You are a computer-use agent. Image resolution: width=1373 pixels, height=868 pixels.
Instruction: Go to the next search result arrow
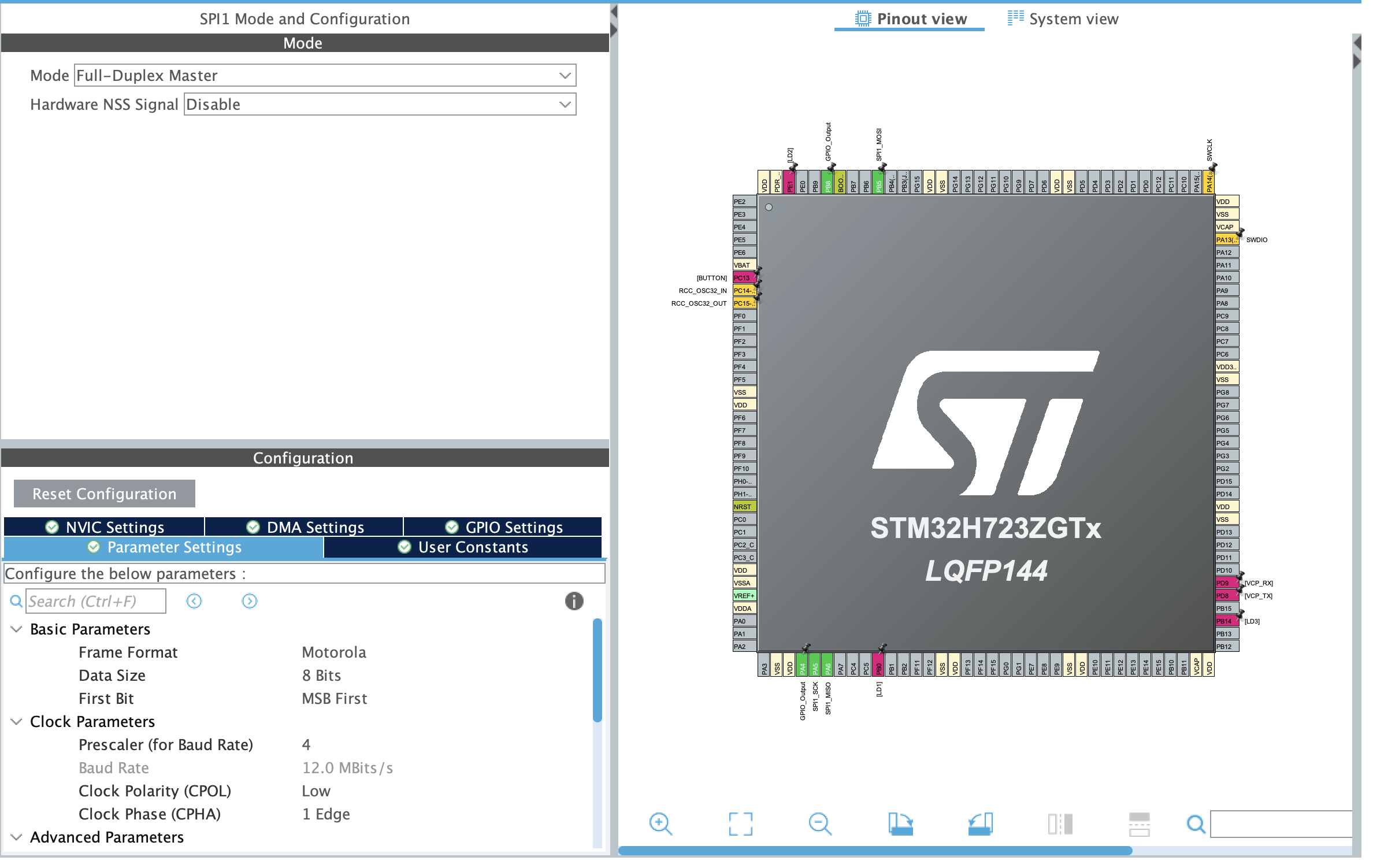249,601
